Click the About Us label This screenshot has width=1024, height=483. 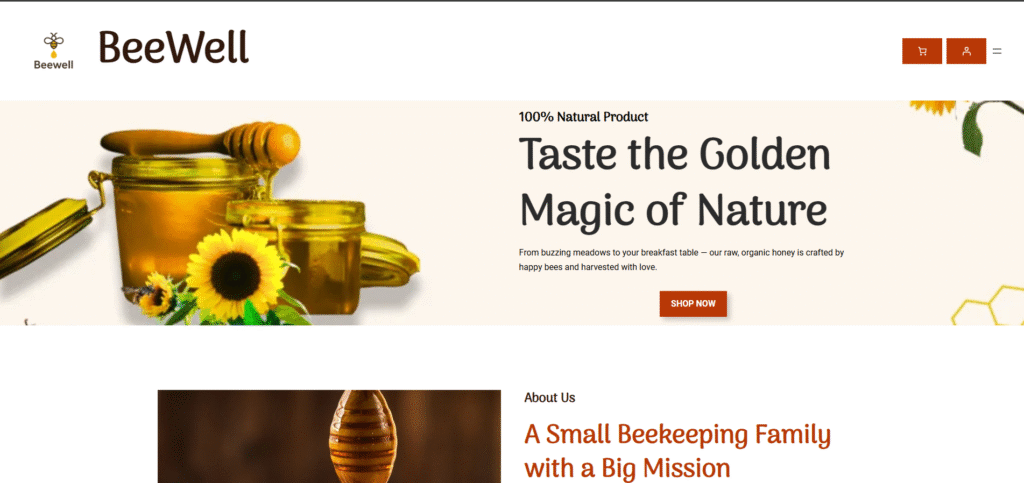coord(549,397)
